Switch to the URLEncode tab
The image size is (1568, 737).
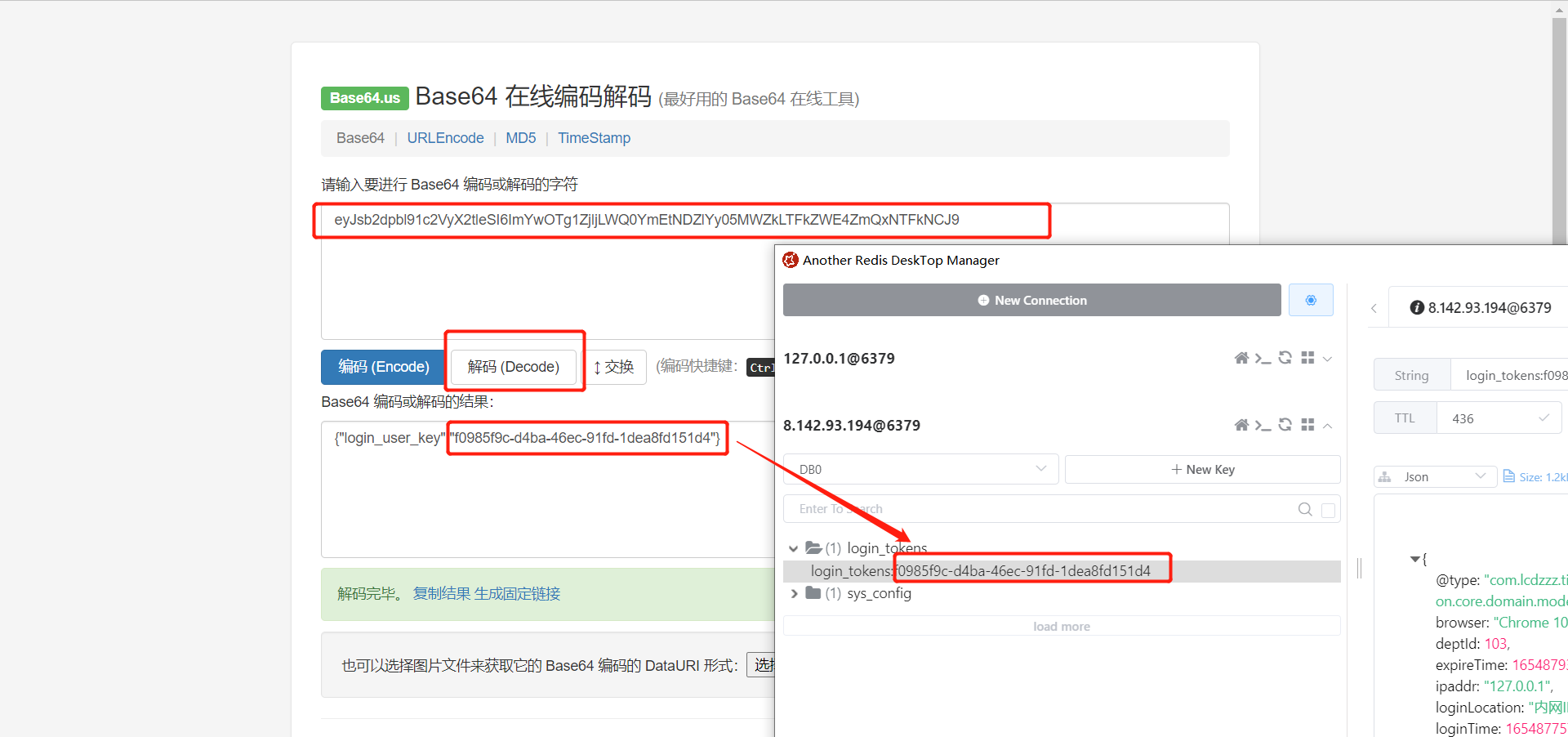tap(445, 138)
